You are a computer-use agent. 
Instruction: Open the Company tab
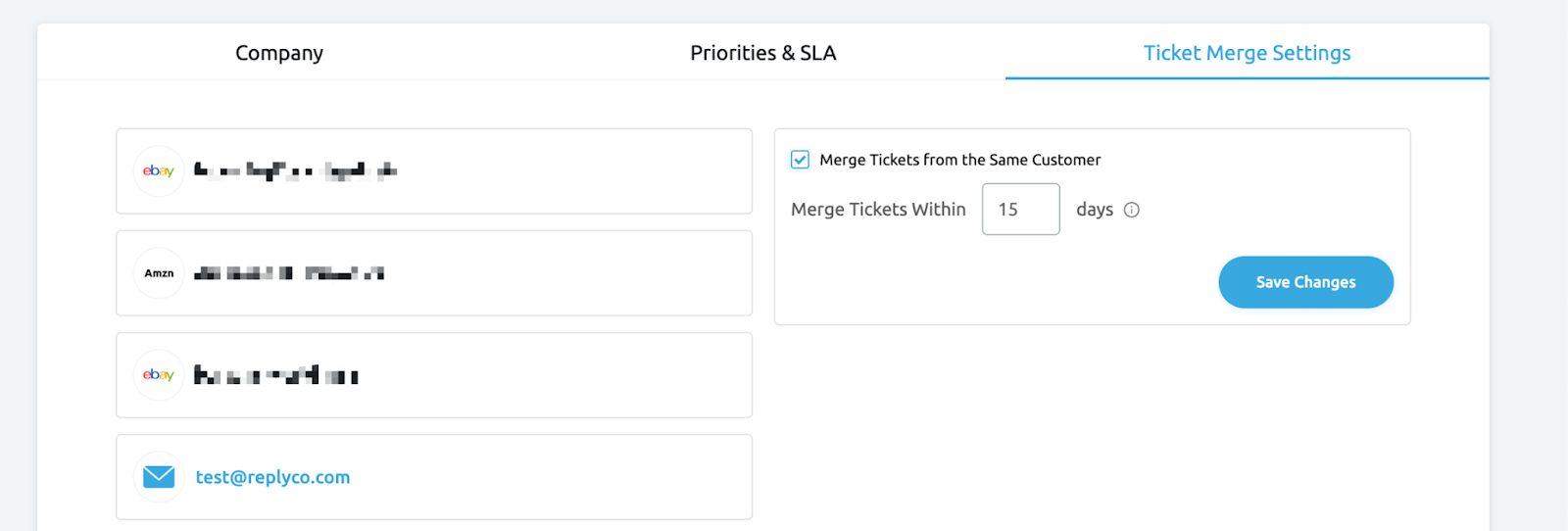coord(279,53)
